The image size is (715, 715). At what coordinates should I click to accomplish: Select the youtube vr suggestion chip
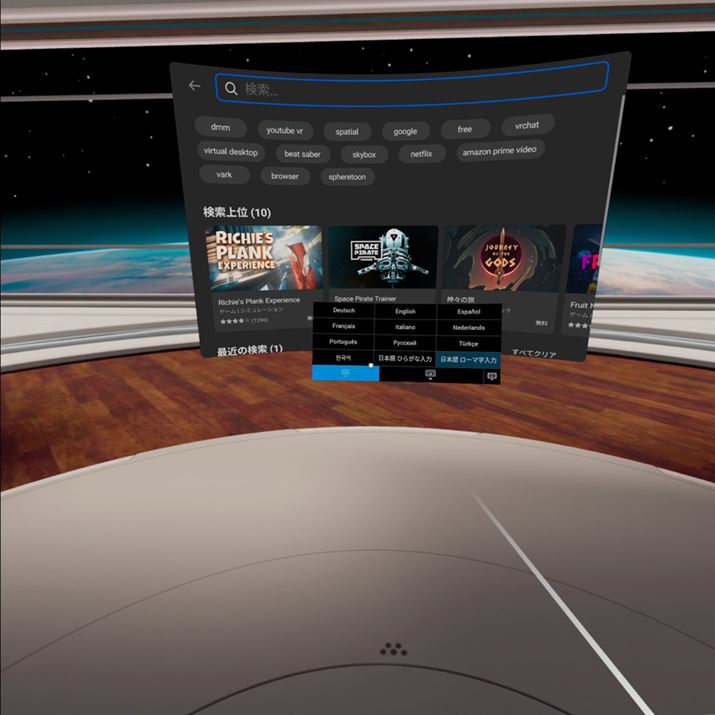285,130
